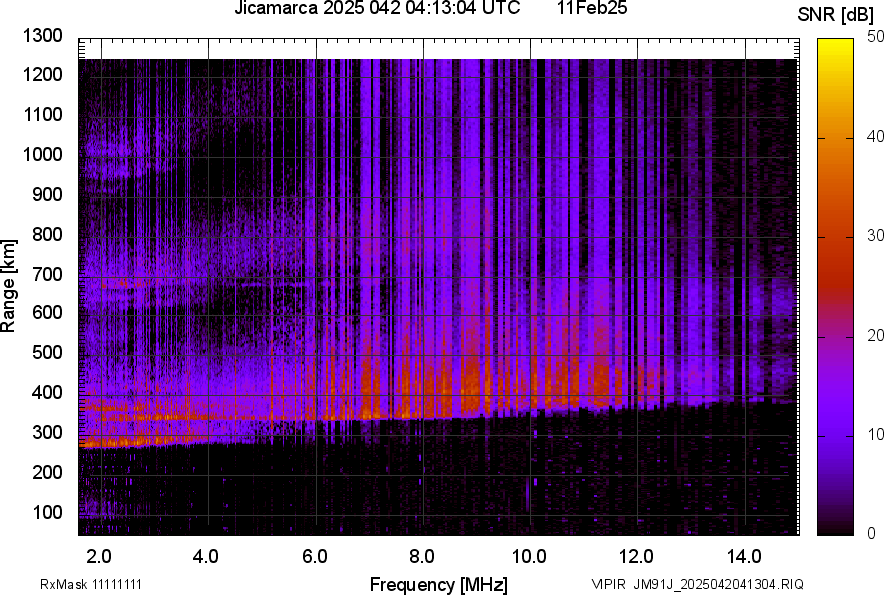Click the 50 tick label on the colorbar
Viewport: 884px width, 595px height.
coord(876,37)
